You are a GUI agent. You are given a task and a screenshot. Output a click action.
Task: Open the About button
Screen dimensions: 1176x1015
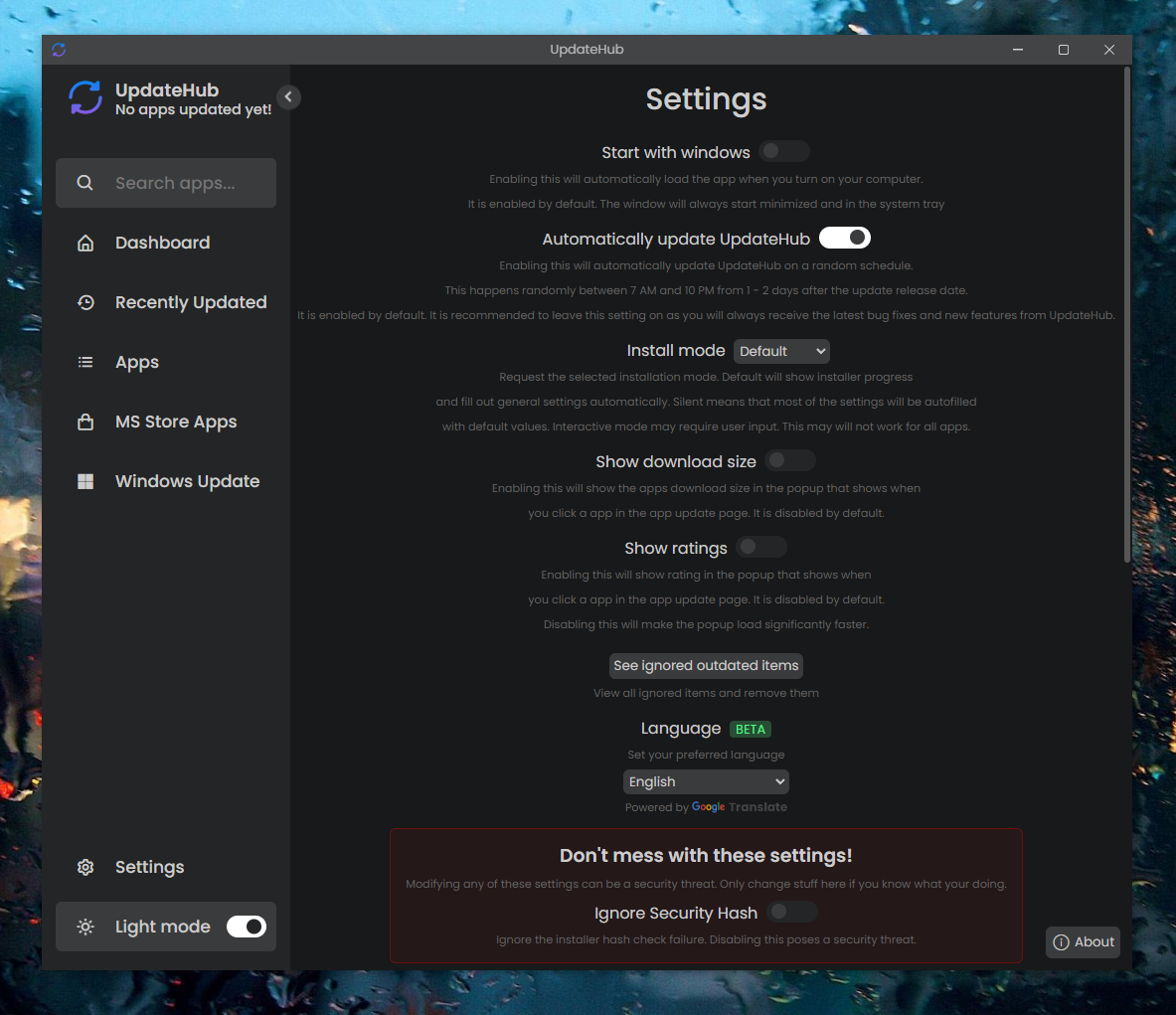(1083, 942)
